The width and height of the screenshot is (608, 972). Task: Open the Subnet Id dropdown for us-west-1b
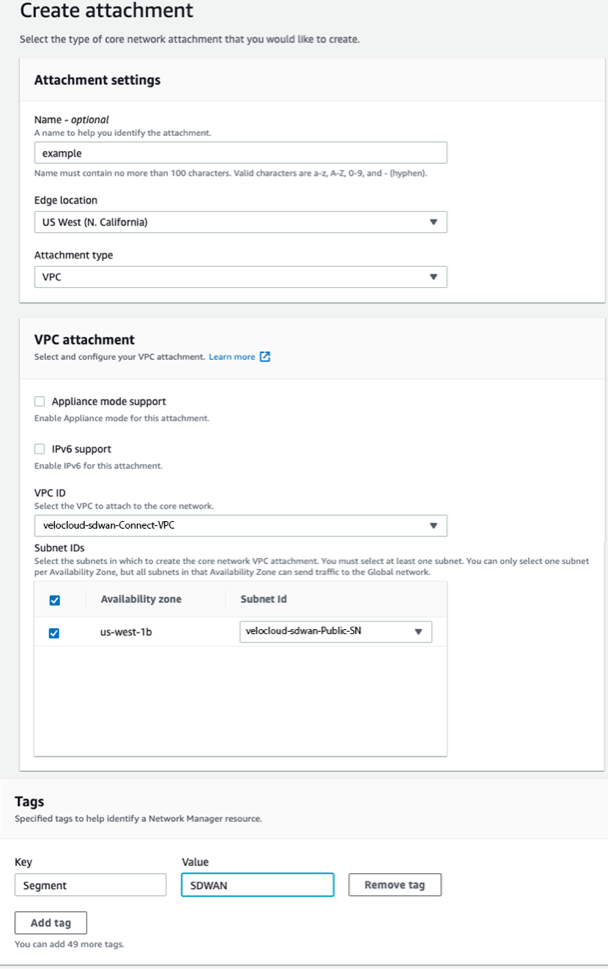coord(335,631)
